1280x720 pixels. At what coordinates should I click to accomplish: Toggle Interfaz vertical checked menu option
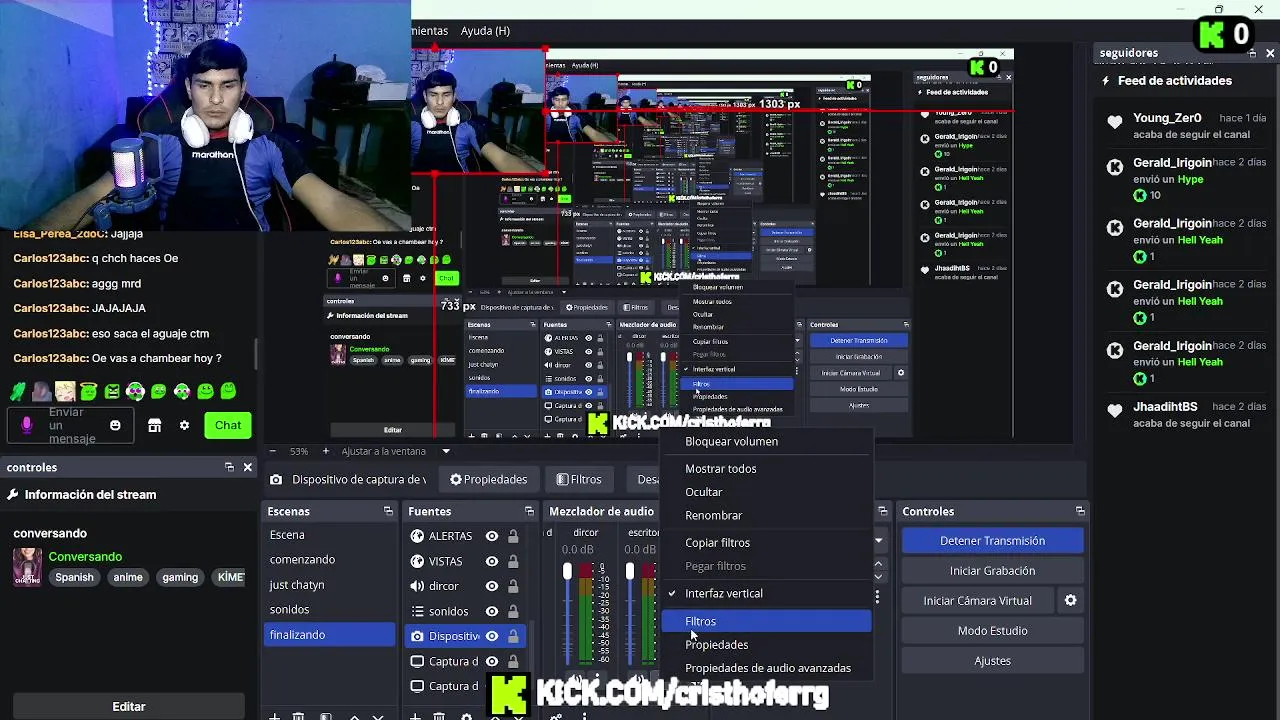(x=766, y=593)
